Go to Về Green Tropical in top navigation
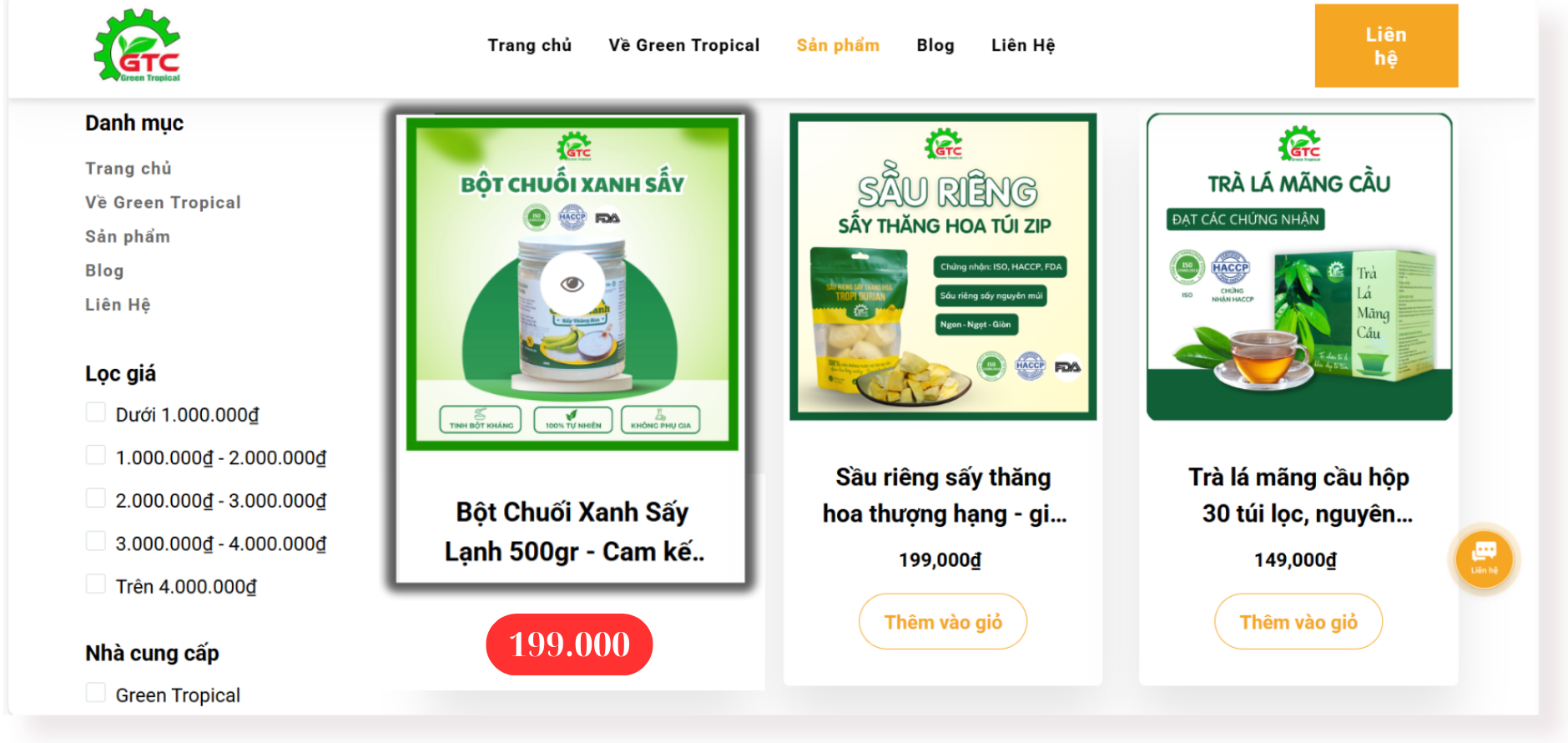Image resolution: width=1568 pixels, height=743 pixels. click(x=684, y=45)
